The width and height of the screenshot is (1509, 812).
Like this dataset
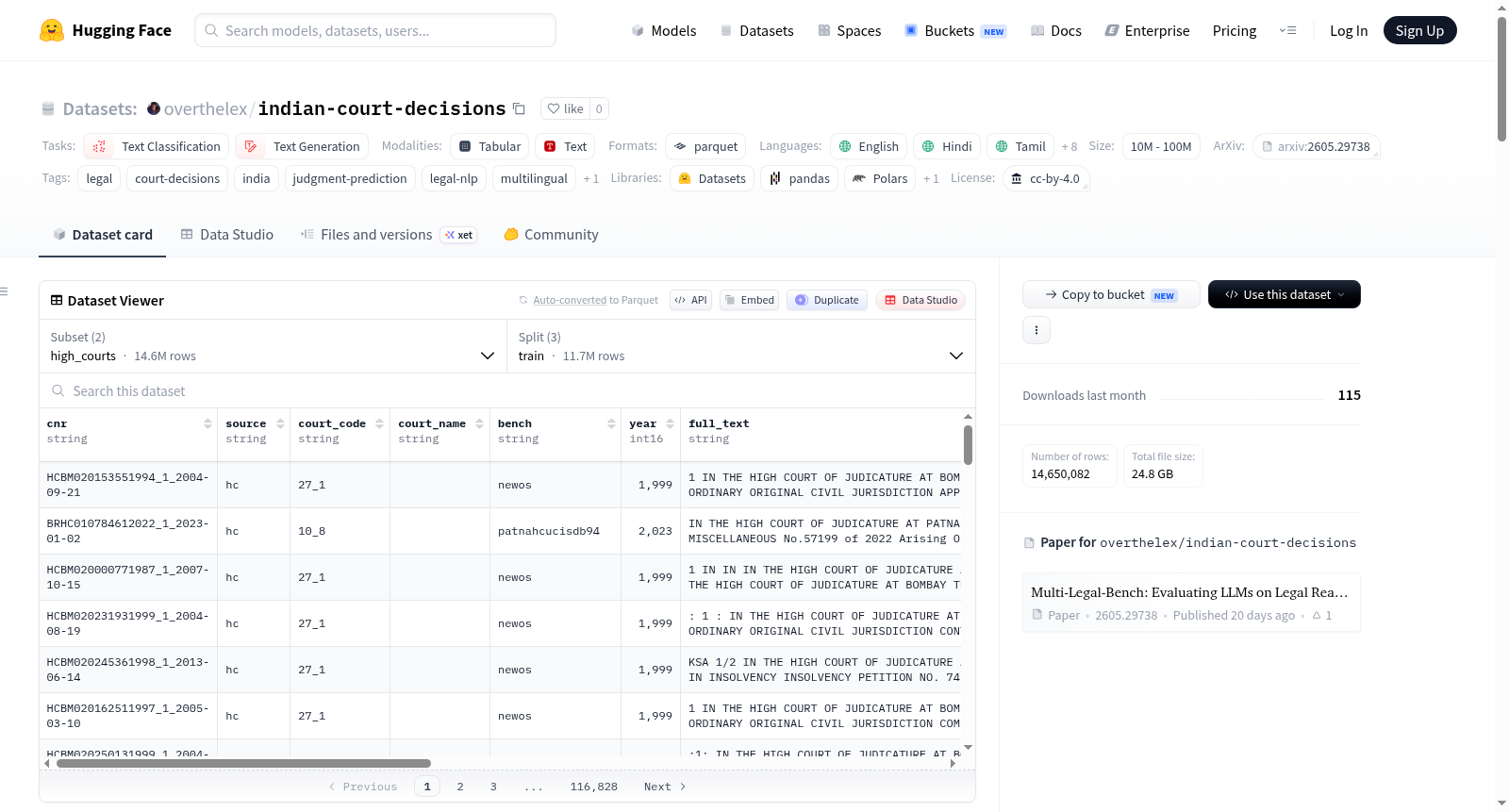pos(566,108)
